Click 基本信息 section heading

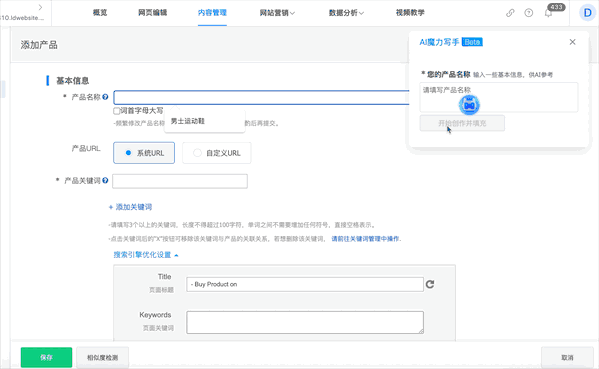click(73, 81)
